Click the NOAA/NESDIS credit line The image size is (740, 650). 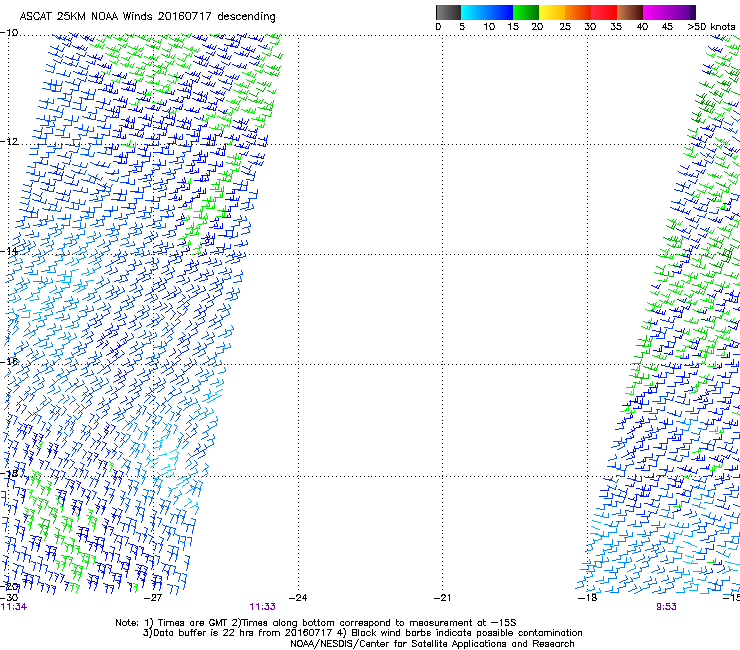click(432, 644)
